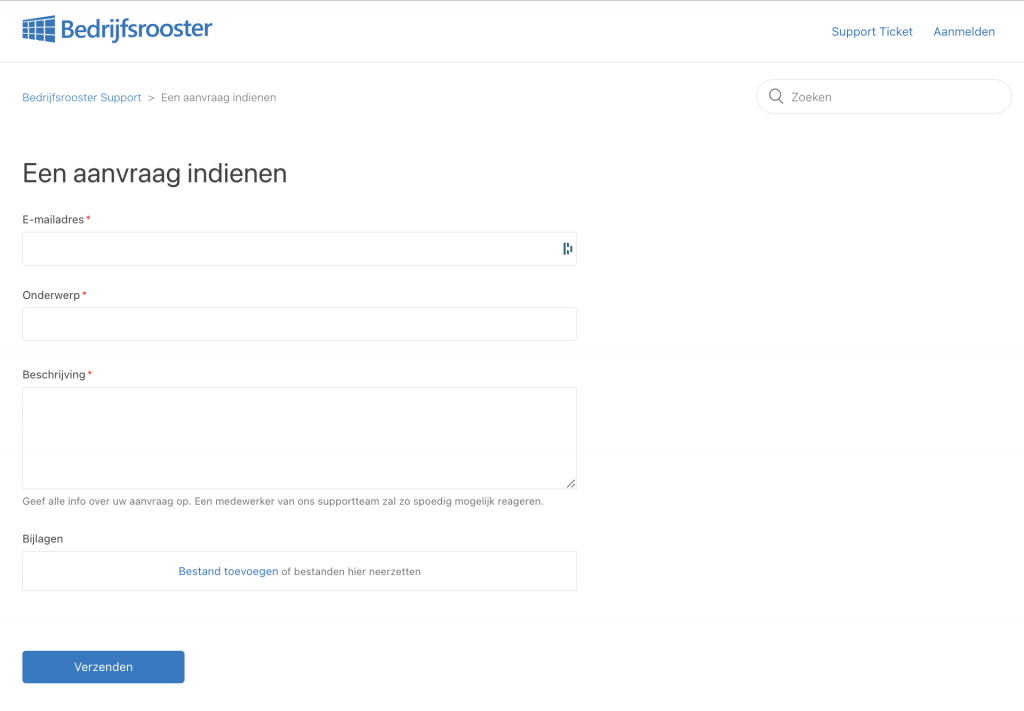Click the magnifier icon in the search bar
This screenshot has width=1024, height=711.
pyautogui.click(x=776, y=96)
